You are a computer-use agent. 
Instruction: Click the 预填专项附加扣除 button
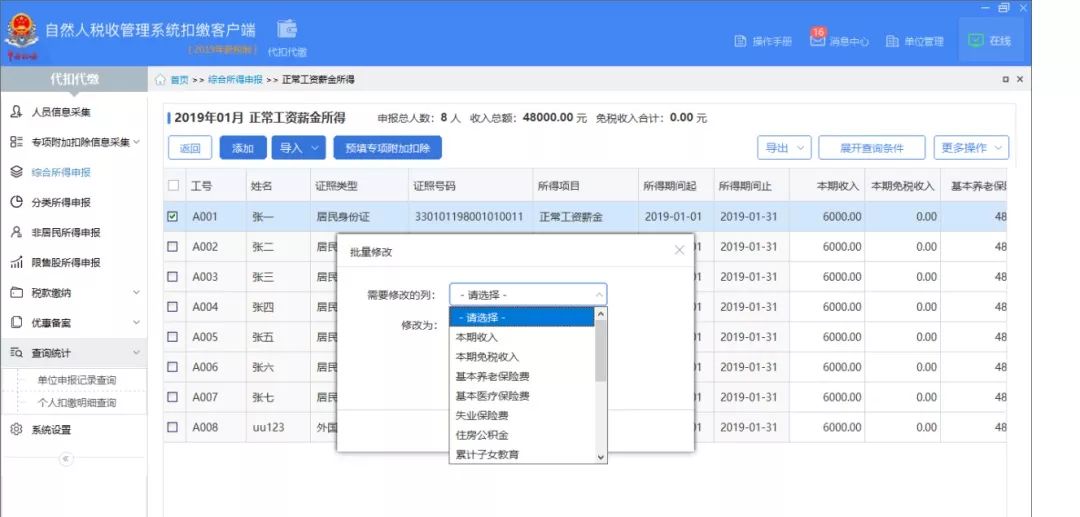[x=387, y=148]
